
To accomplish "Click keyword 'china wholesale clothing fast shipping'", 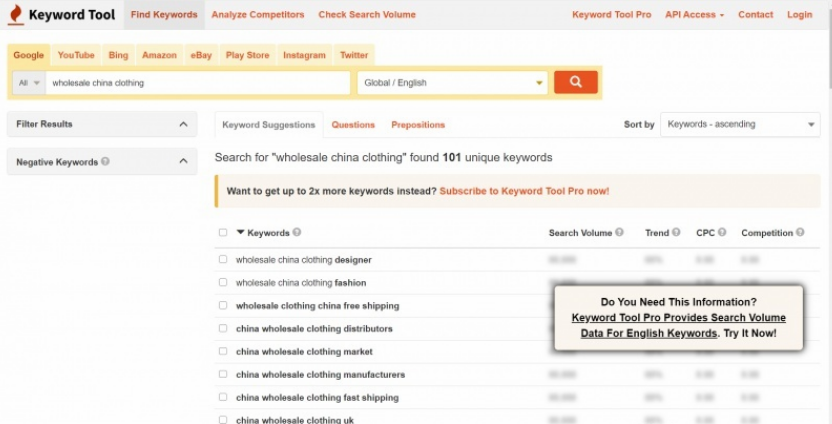I will point(317,397).
